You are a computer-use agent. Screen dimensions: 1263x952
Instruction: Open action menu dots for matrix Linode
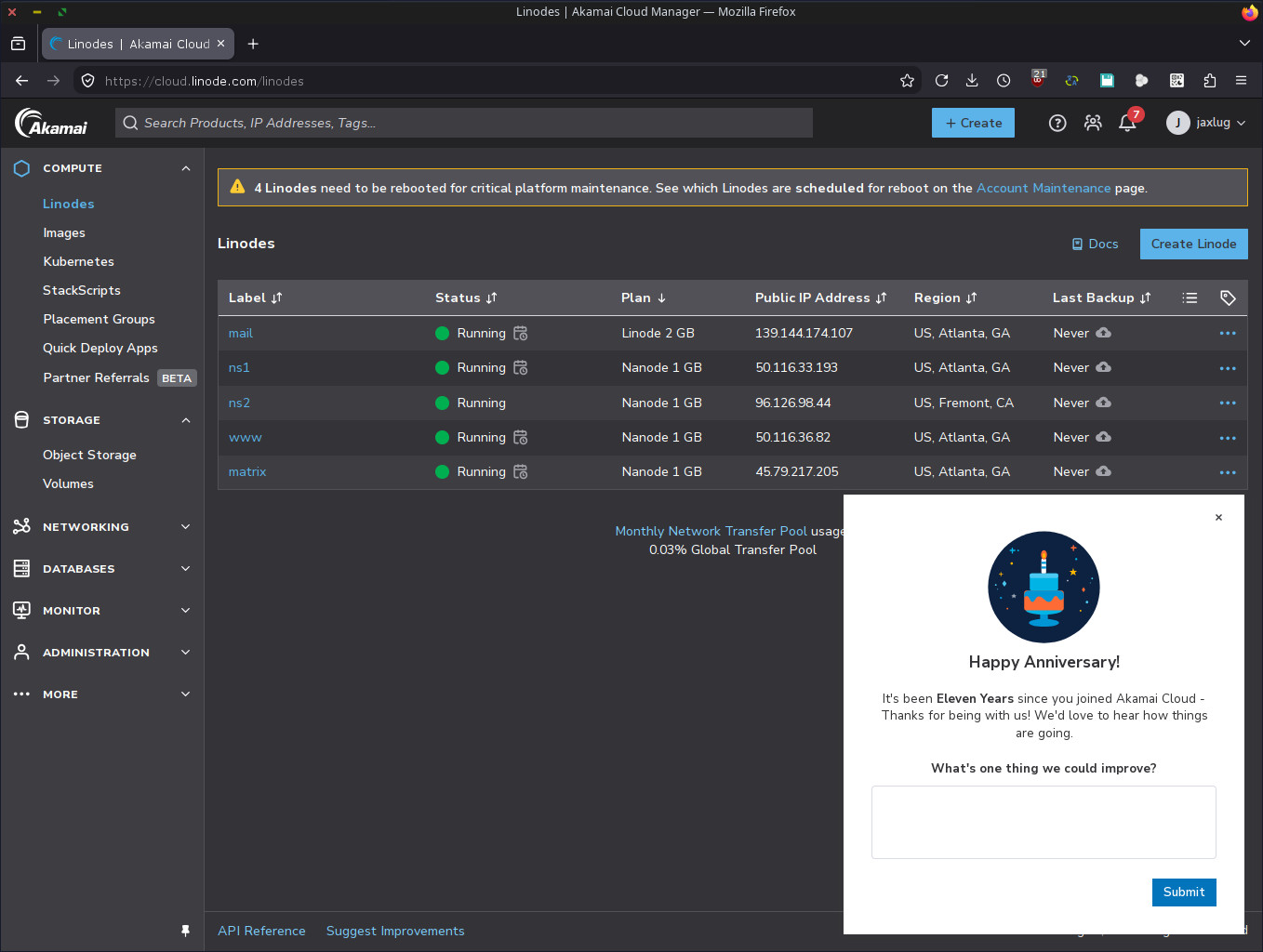tap(1228, 472)
